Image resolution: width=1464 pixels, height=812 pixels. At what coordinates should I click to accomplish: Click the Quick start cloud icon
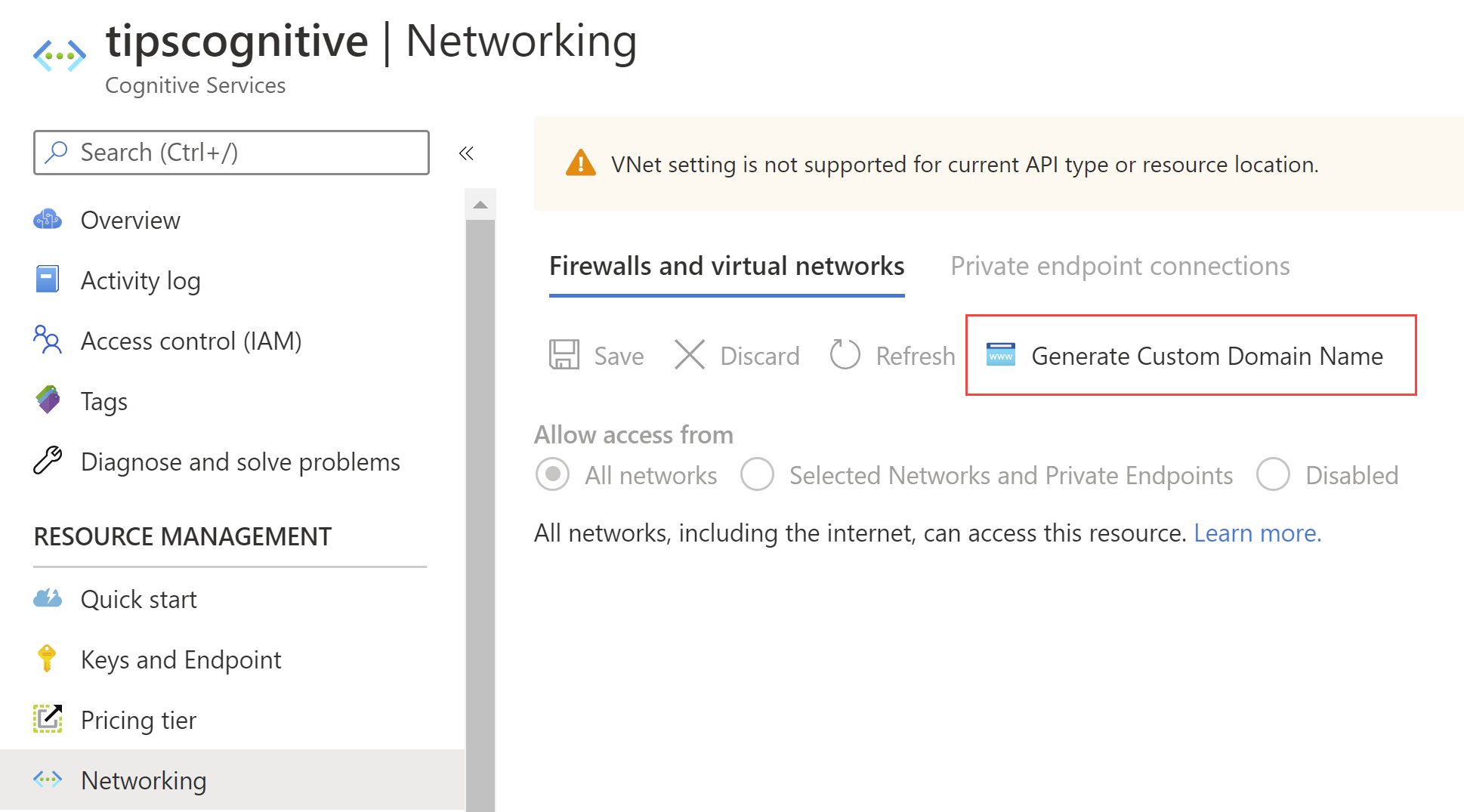click(48, 598)
